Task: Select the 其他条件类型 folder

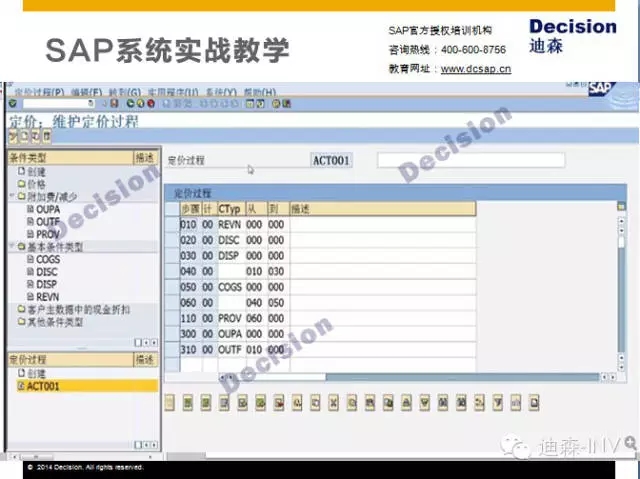Action: [x=51, y=322]
